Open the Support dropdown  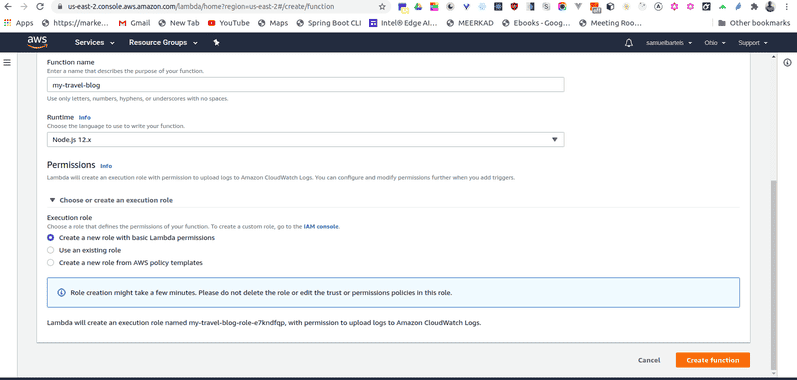point(753,43)
